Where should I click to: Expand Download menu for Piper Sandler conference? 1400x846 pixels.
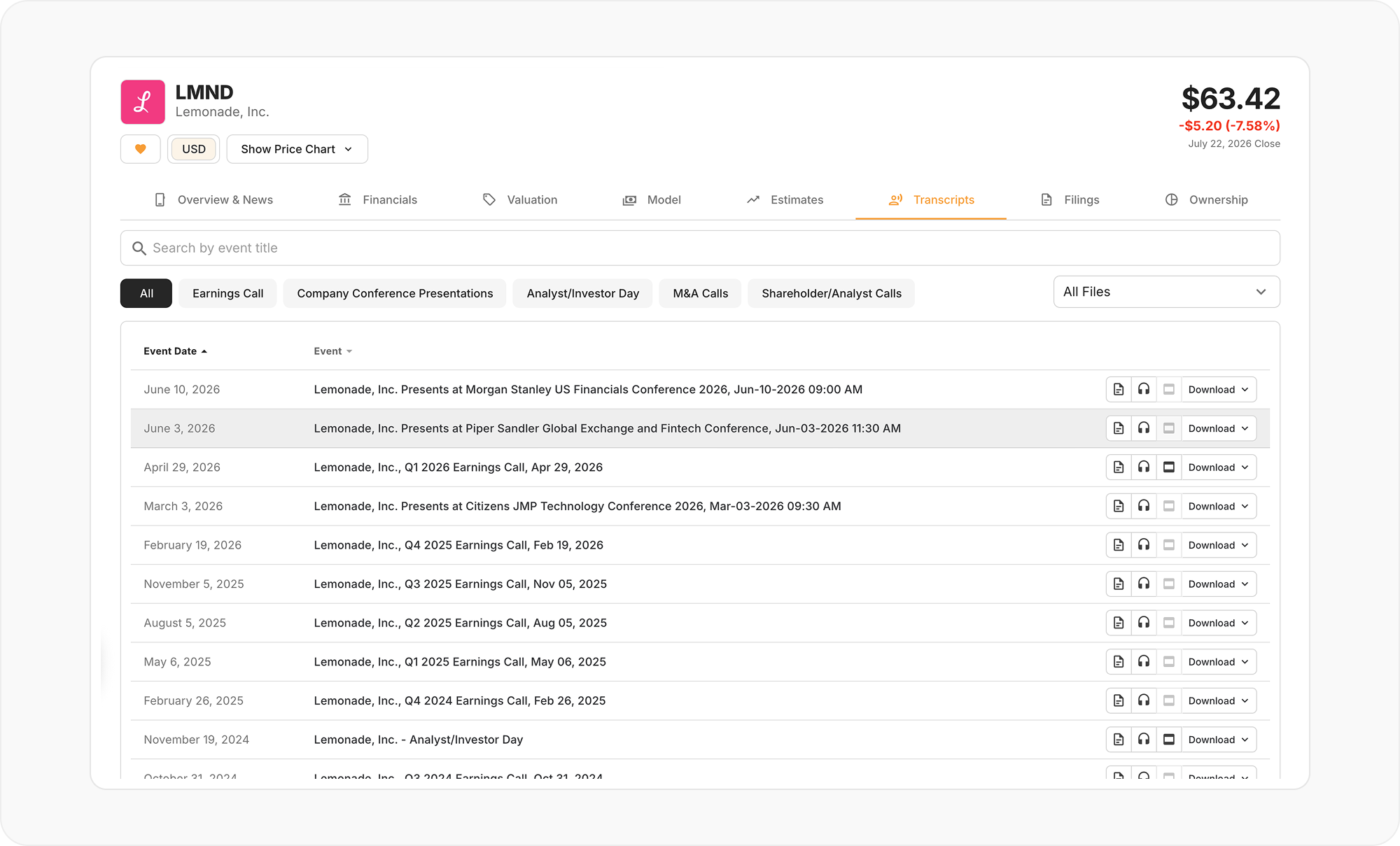tap(1219, 428)
